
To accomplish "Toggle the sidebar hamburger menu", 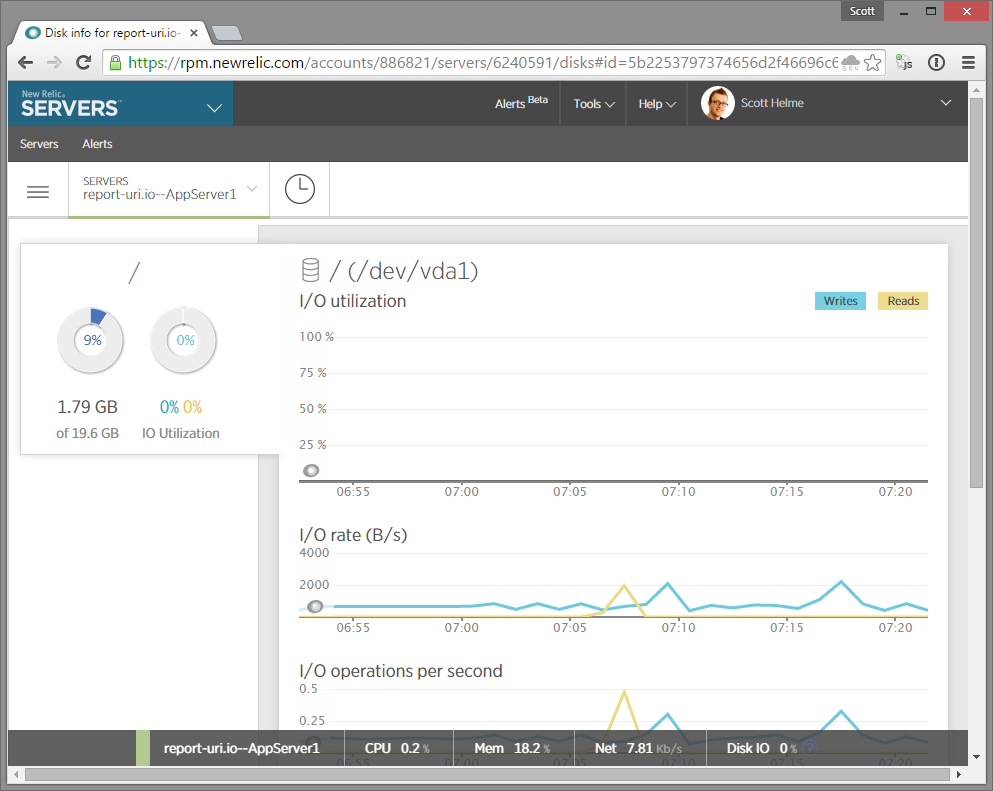I will point(38,191).
